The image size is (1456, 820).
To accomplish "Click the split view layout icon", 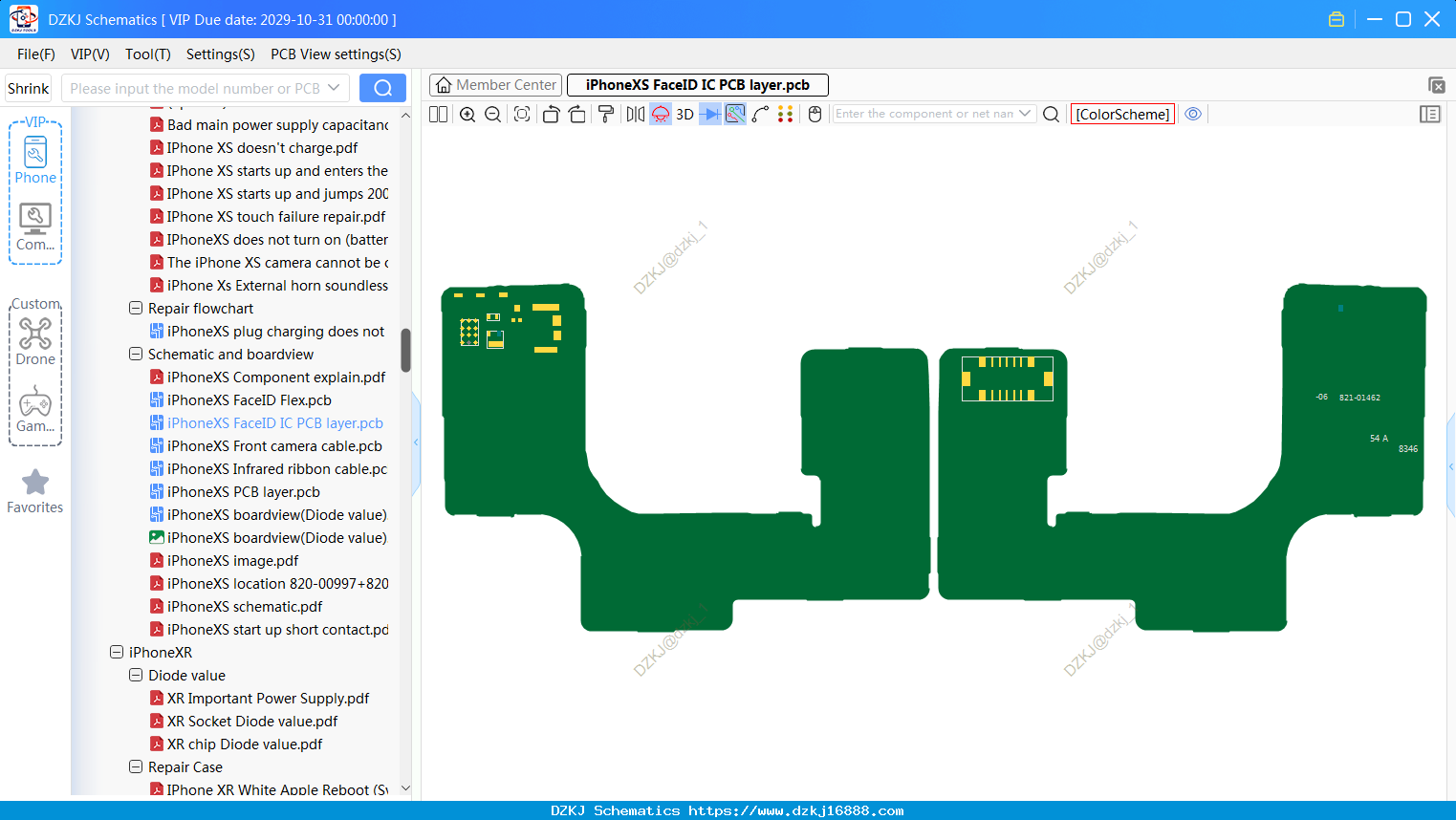I will 438,115.
